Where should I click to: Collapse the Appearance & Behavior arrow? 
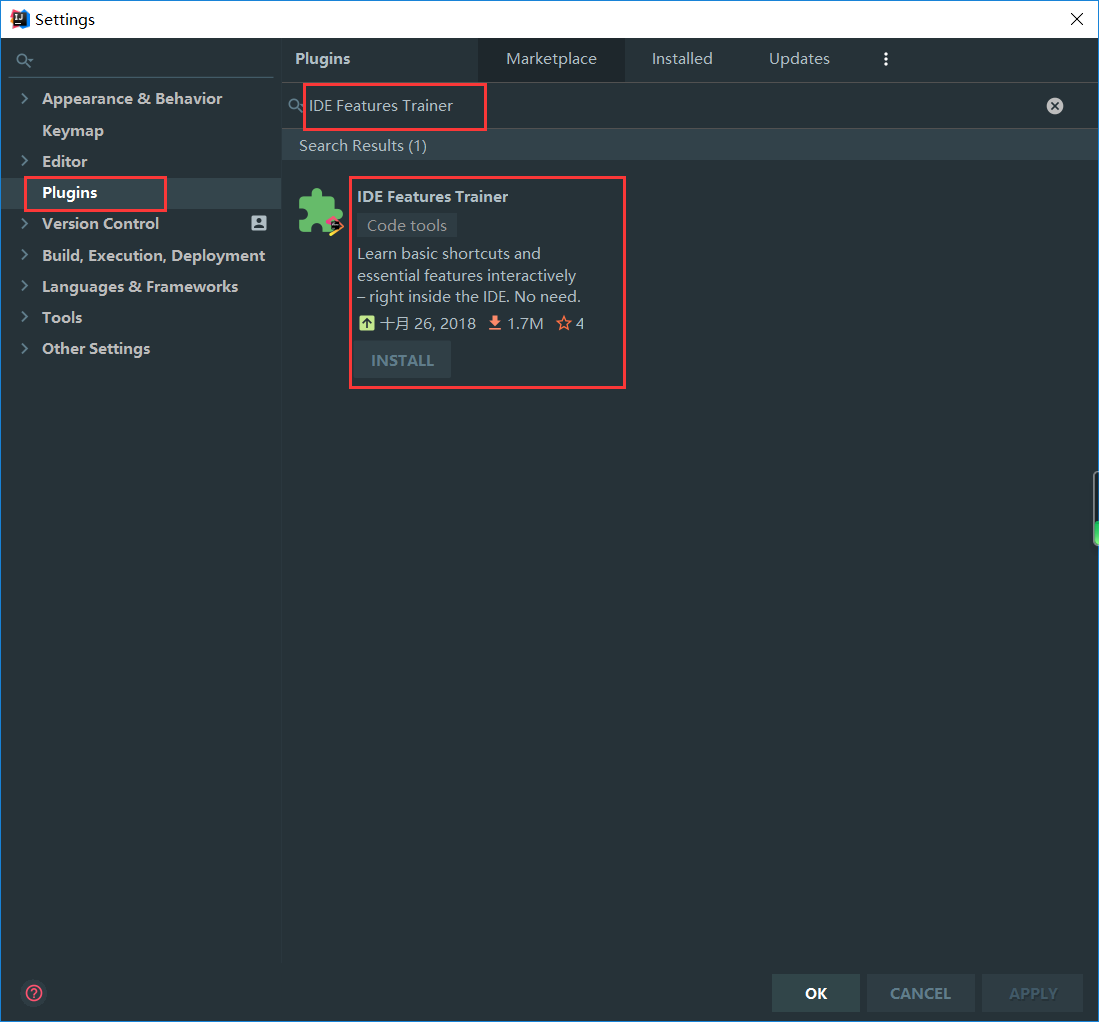coord(24,98)
